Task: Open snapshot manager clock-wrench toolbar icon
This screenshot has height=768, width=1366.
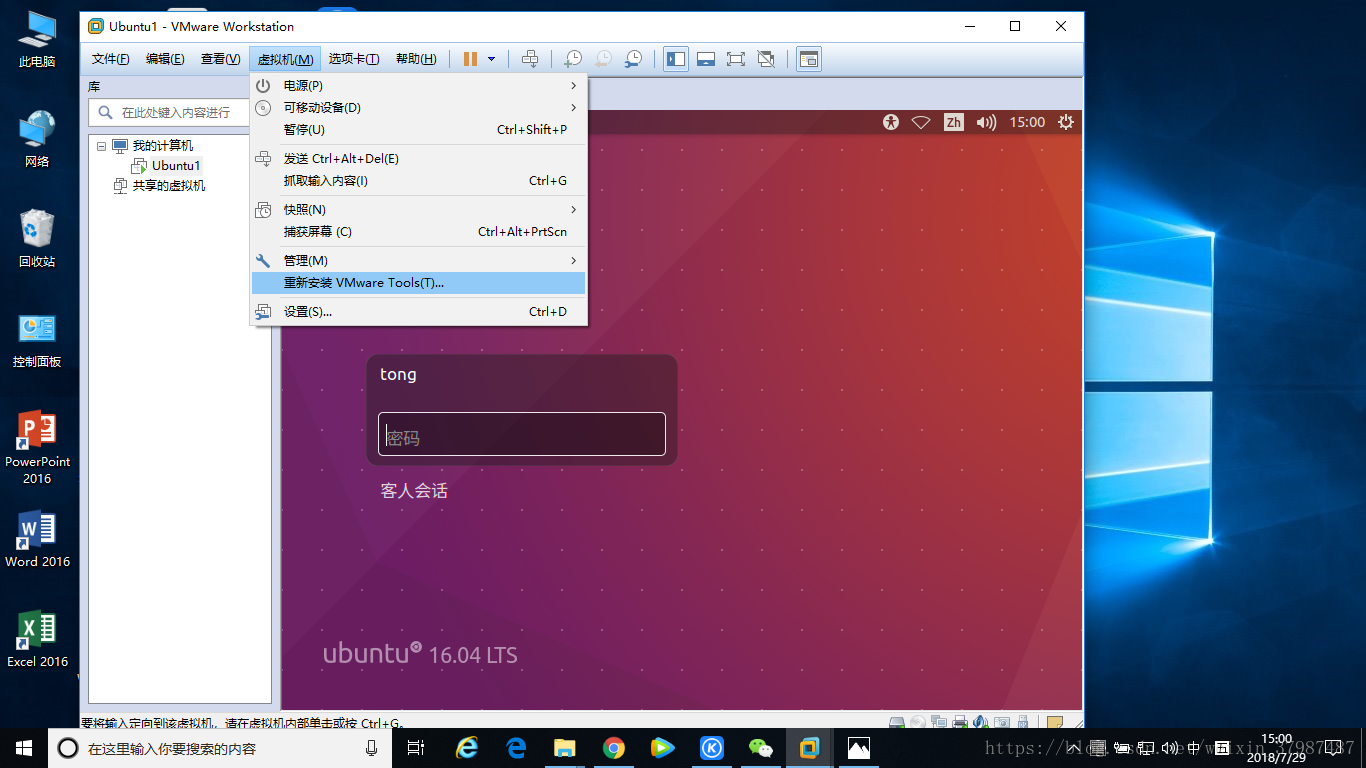Action: pyautogui.click(x=633, y=59)
